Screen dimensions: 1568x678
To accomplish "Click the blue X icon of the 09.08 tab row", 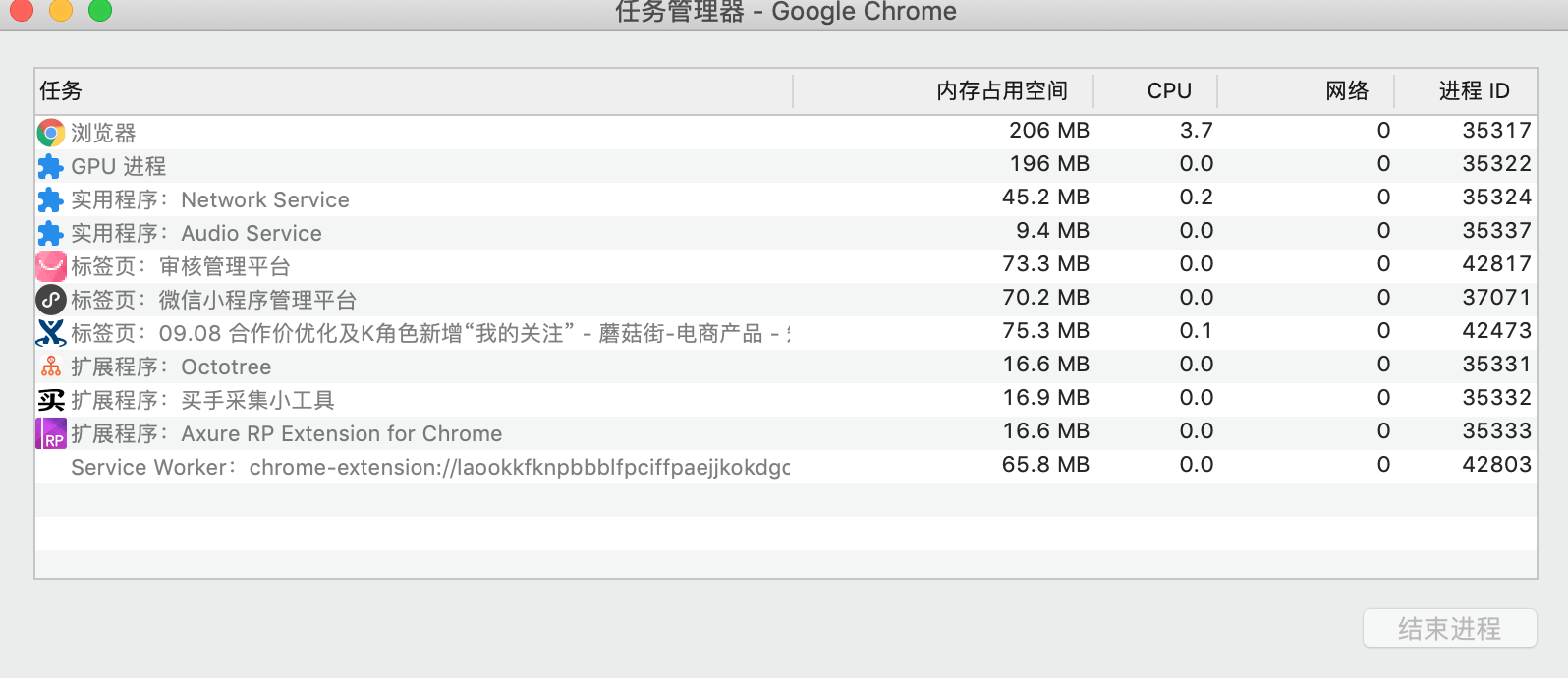I will coord(51,333).
